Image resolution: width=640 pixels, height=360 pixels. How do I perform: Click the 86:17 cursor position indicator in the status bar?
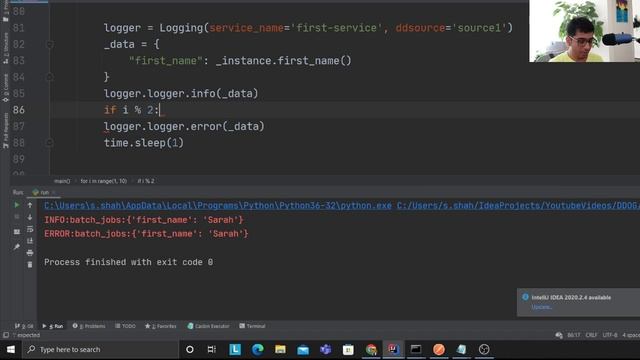click(x=573, y=335)
